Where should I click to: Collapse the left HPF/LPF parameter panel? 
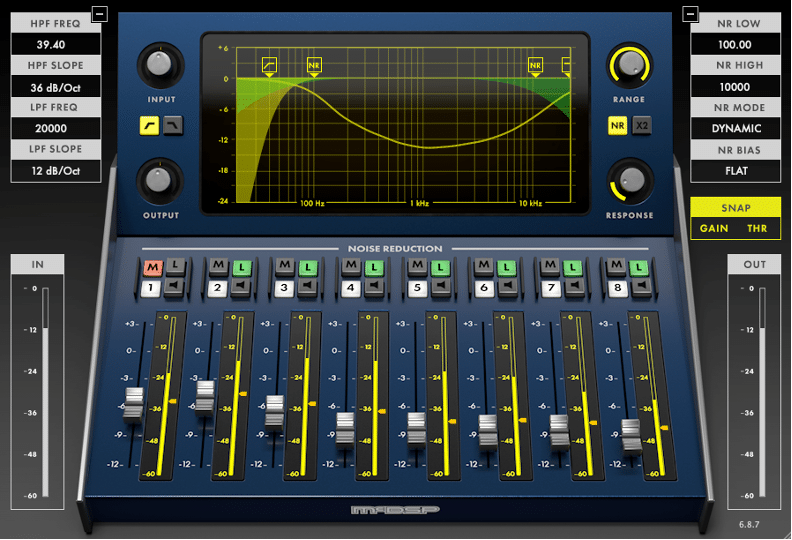pyautogui.click(x=98, y=13)
